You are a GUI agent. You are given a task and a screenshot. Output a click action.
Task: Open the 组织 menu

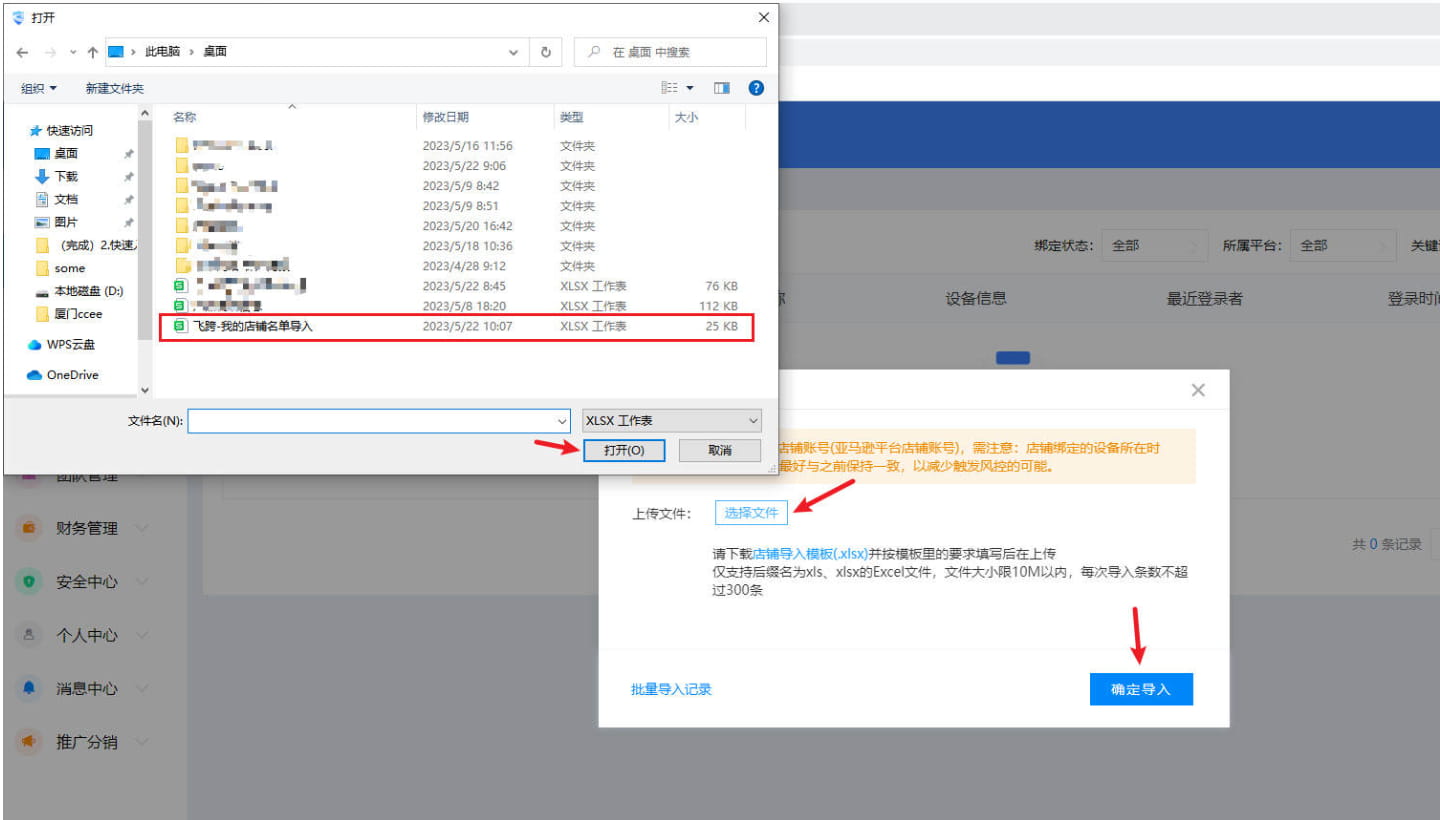tap(37, 87)
